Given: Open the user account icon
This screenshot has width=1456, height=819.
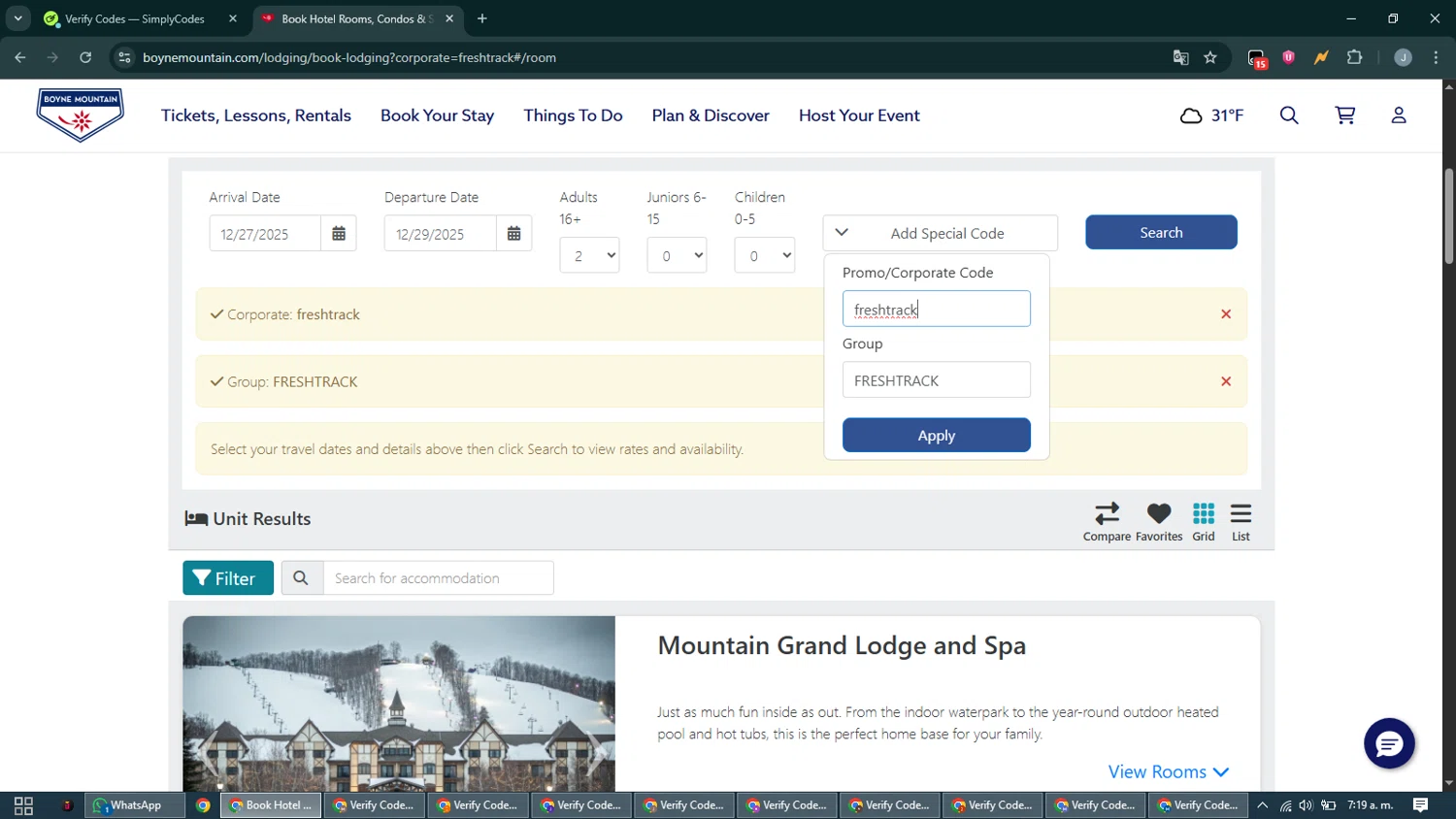Looking at the screenshot, I should [1399, 115].
